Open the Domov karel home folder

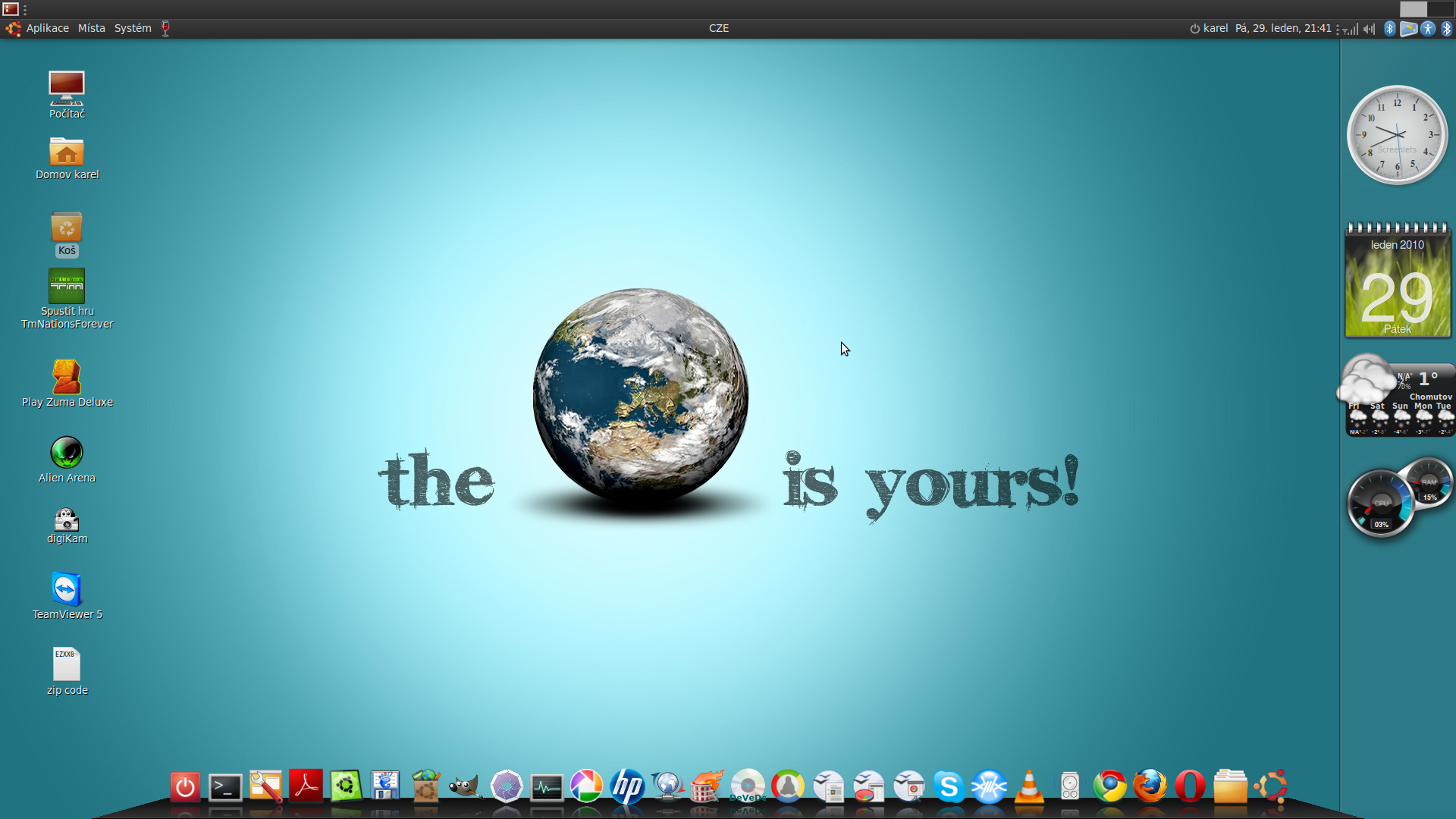67,158
